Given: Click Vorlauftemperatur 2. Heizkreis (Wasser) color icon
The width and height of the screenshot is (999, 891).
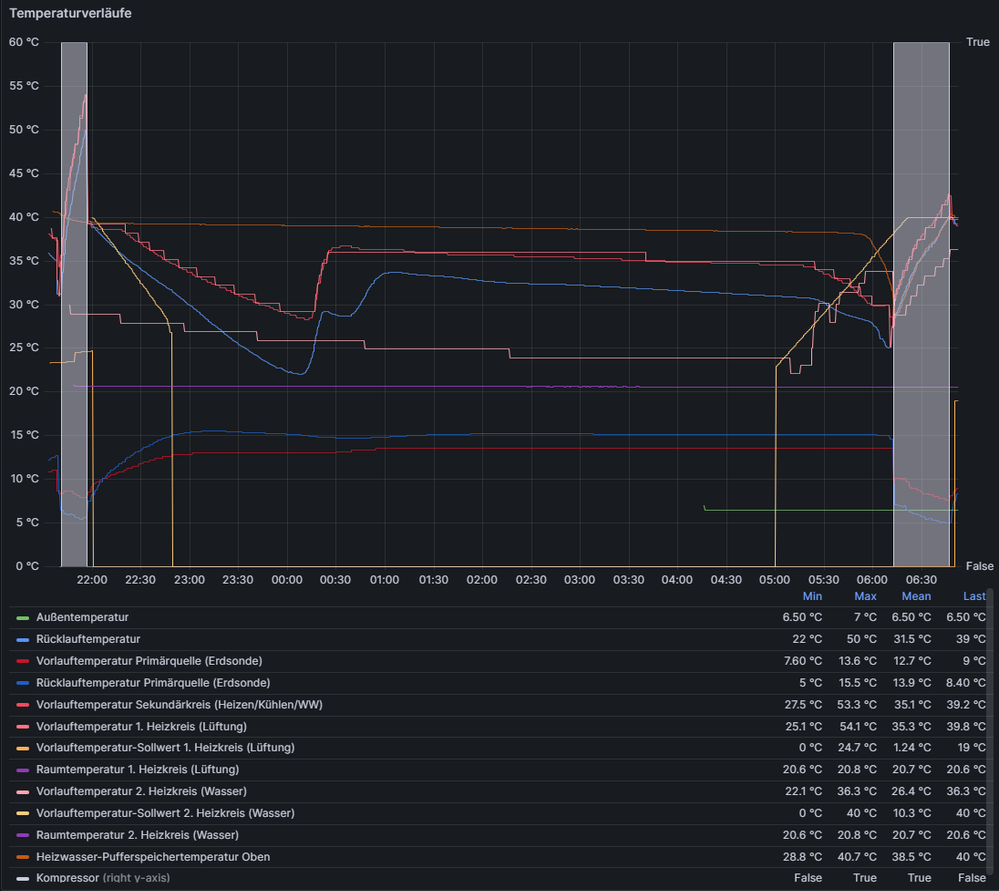Looking at the screenshot, I should point(23,792).
